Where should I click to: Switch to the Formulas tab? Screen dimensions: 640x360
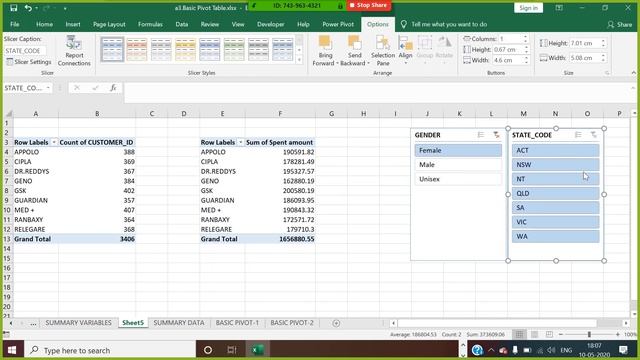[150, 24]
